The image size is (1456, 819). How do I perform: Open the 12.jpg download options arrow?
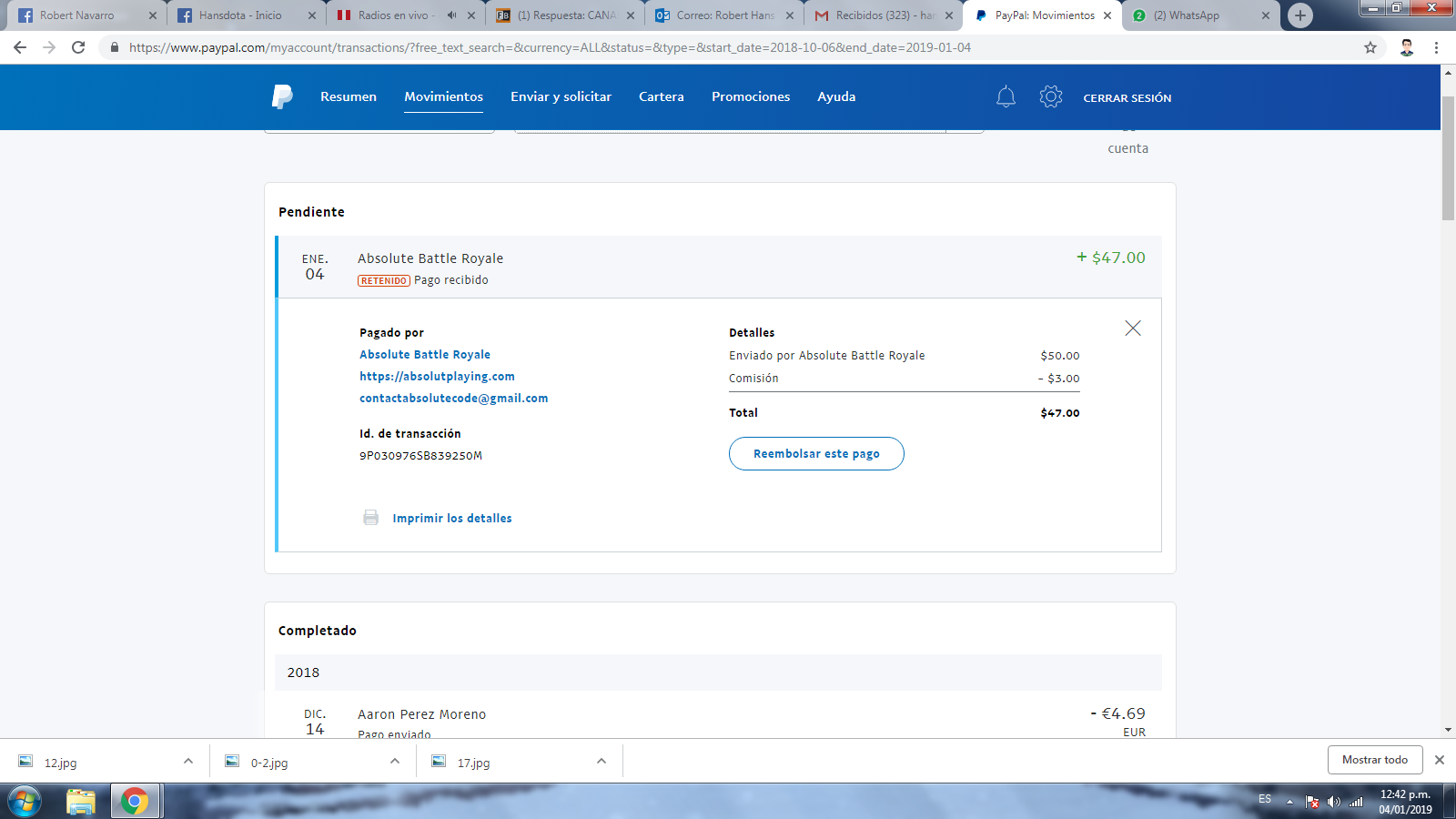(188, 761)
